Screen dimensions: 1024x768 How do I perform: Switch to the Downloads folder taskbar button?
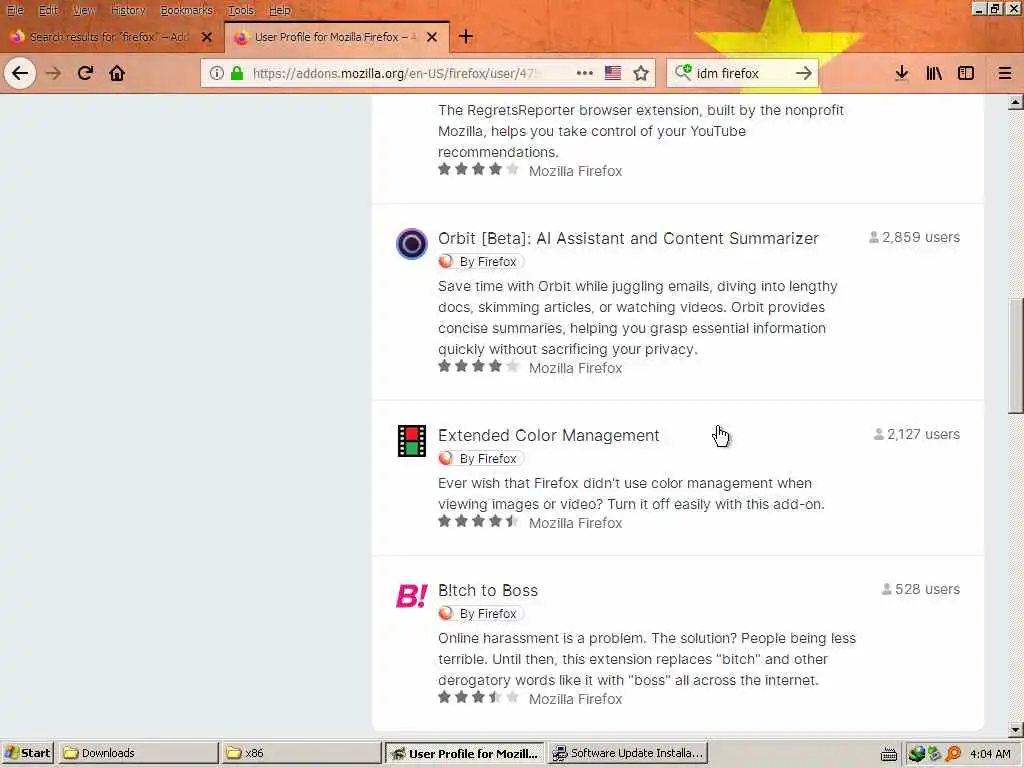click(139, 753)
